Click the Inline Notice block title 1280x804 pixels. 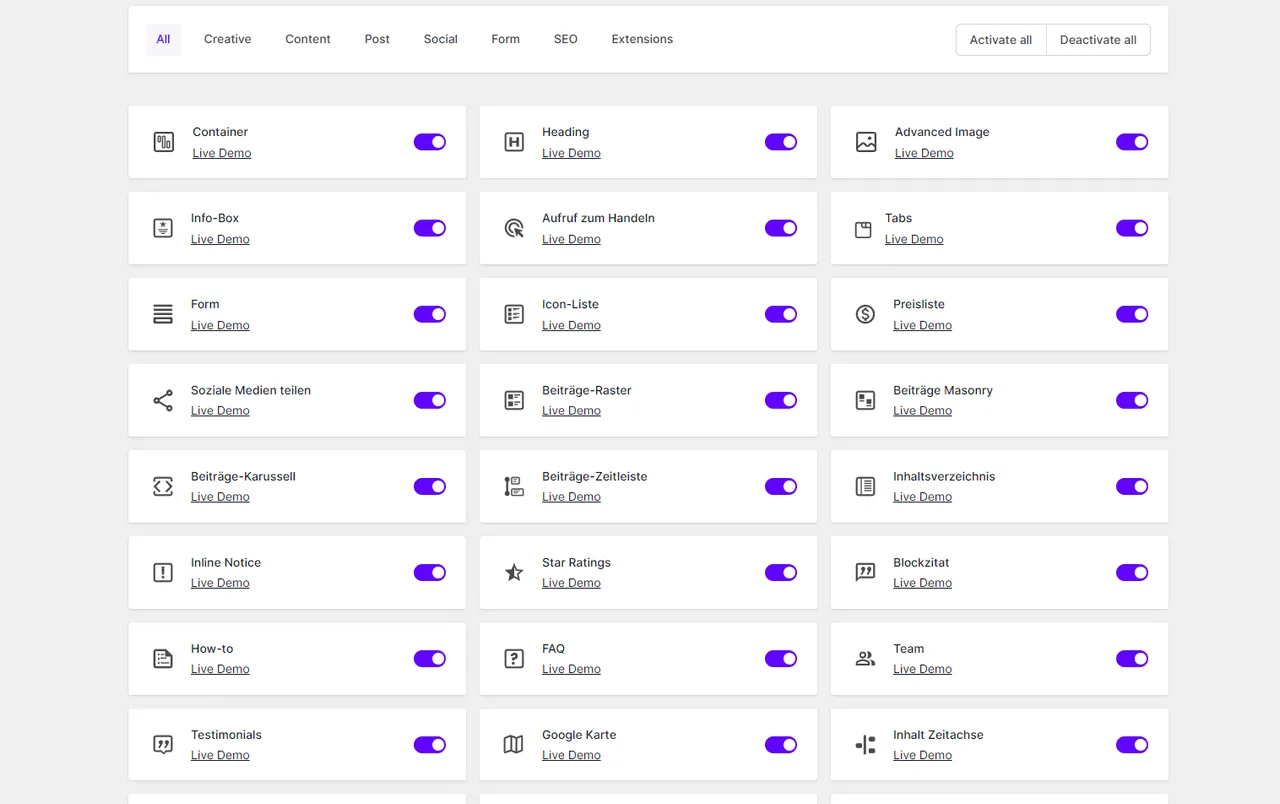226,563
